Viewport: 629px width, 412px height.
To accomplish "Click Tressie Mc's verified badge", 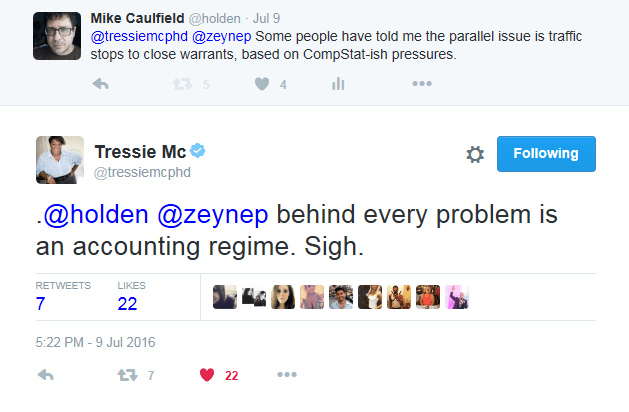I will [x=198, y=151].
